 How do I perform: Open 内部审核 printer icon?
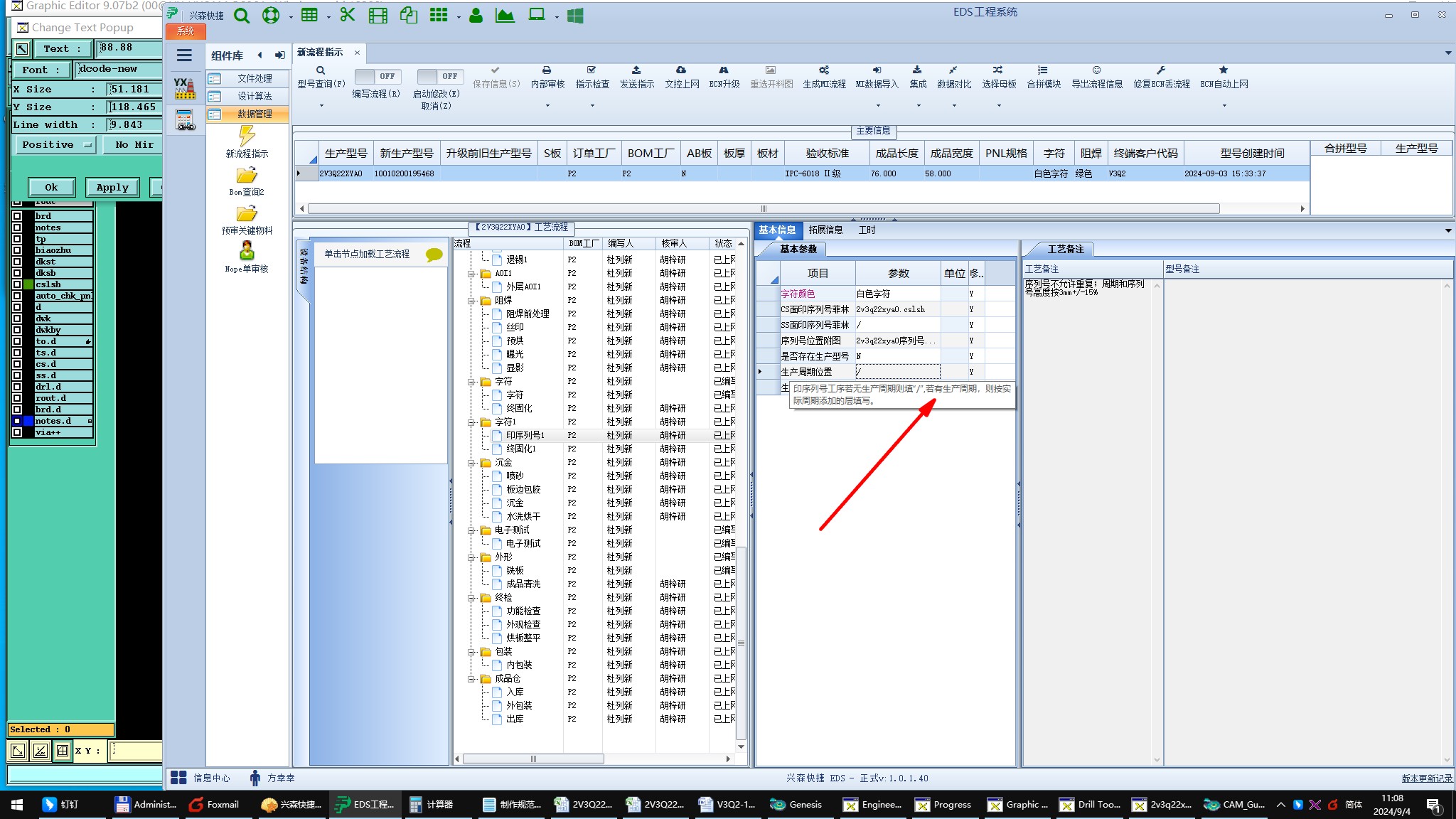tap(547, 70)
